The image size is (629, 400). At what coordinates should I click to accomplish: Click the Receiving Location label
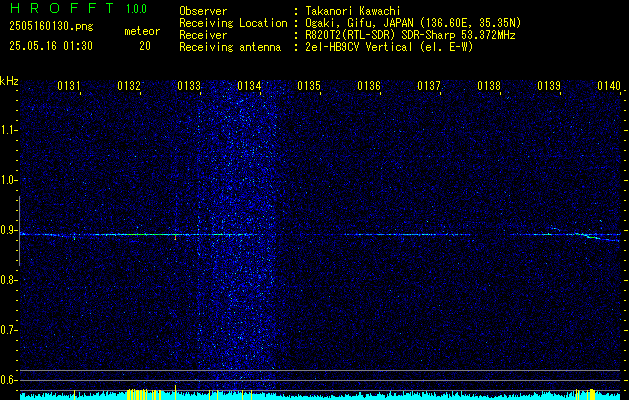tap(233, 23)
